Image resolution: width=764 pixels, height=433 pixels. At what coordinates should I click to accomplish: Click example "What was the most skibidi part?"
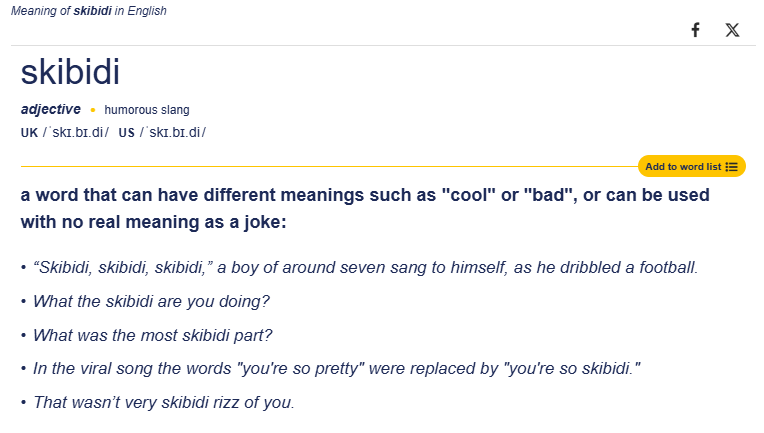[x=152, y=335]
